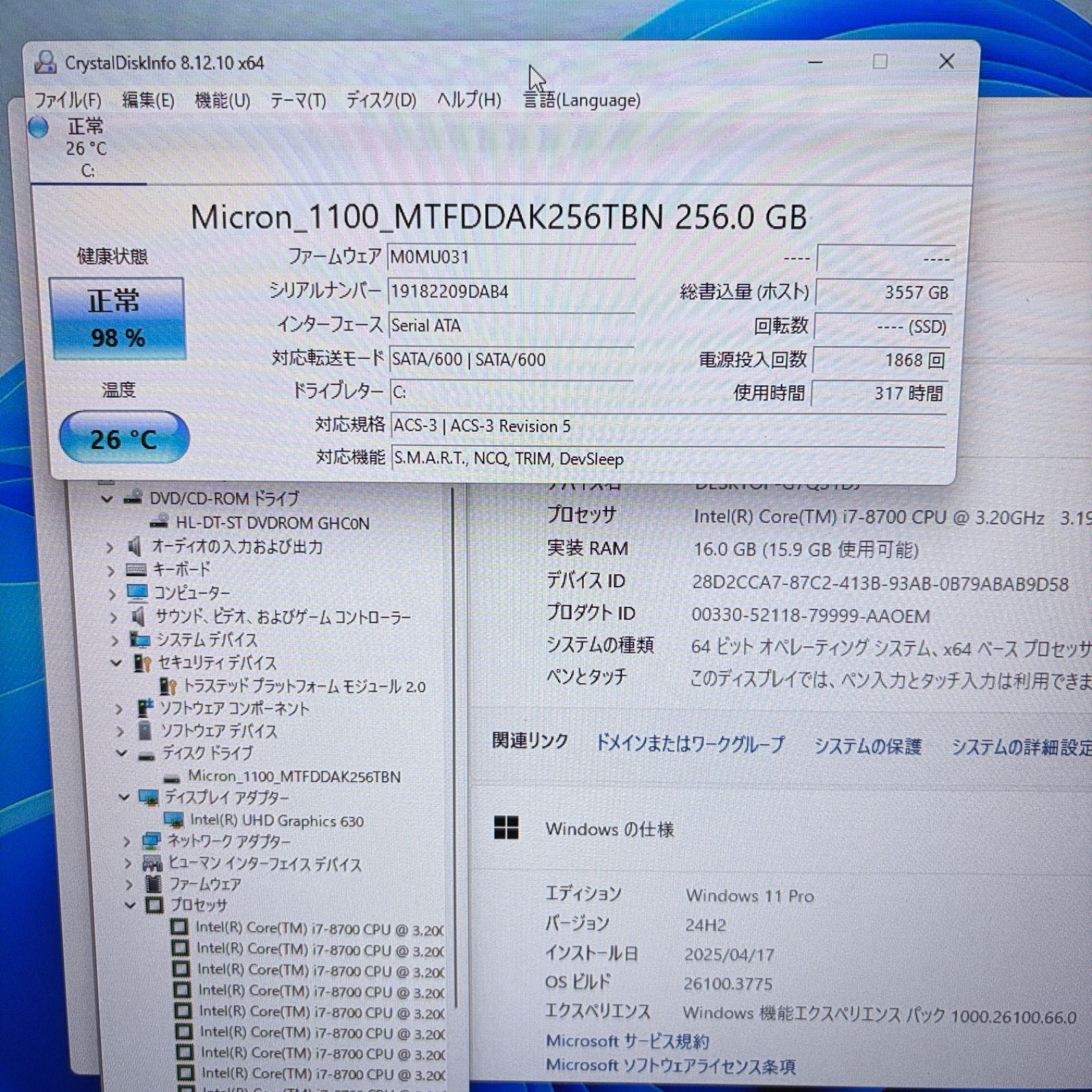The height and width of the screenshot is (1092, 1092).
Task: Click the power-on hours value 317 時間
Action: tap(880, 393)
